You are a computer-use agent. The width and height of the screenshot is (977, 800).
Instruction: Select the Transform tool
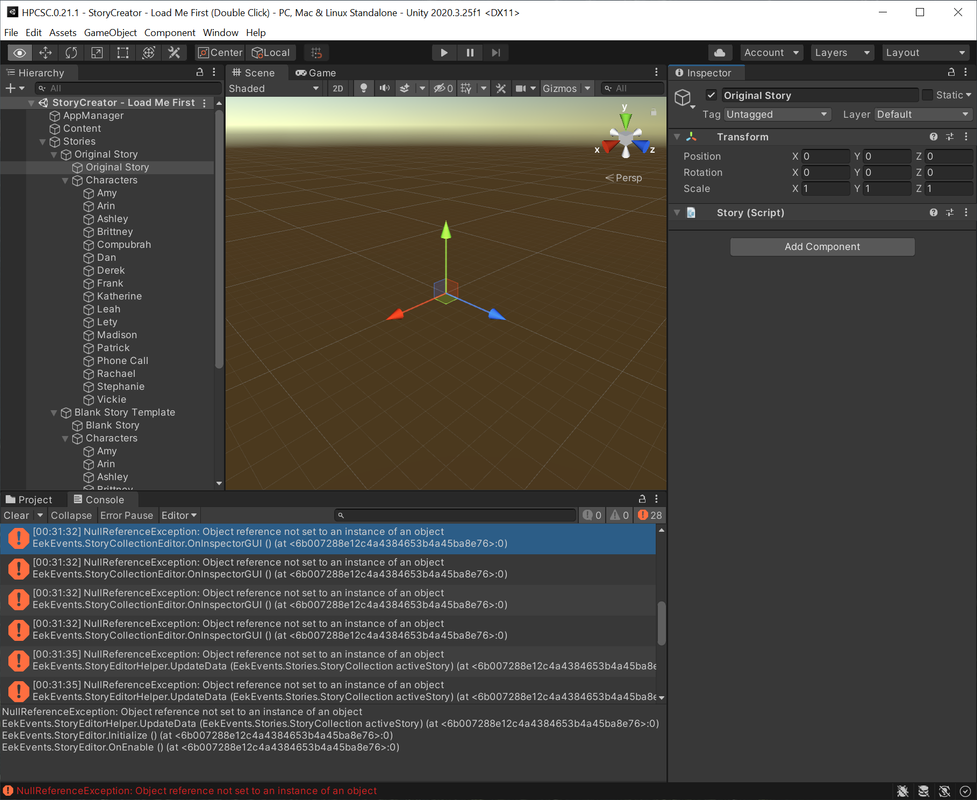click(x=148, y=53)
